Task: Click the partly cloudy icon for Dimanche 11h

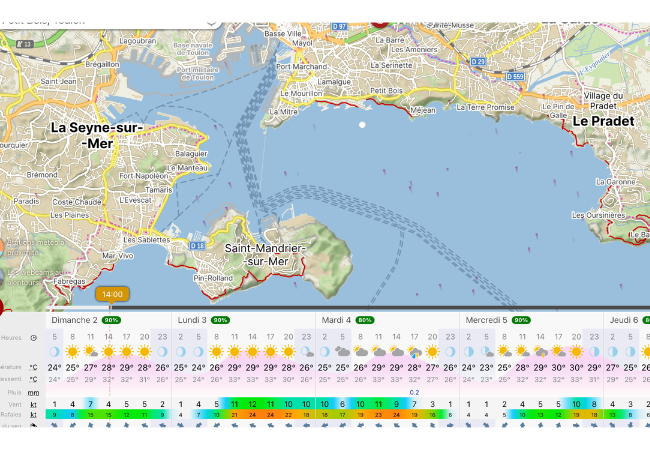Action: pos(91,352)
